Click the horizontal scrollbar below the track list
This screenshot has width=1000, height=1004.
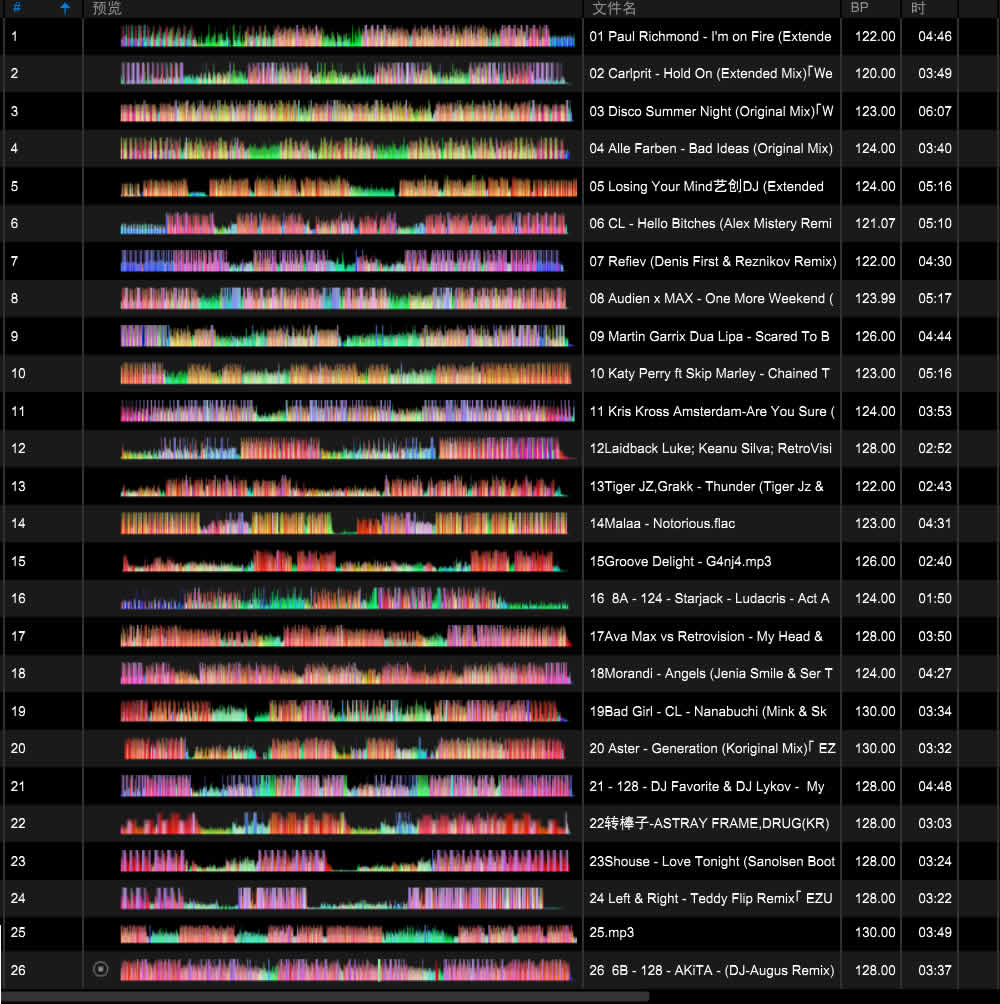point(327,997)
